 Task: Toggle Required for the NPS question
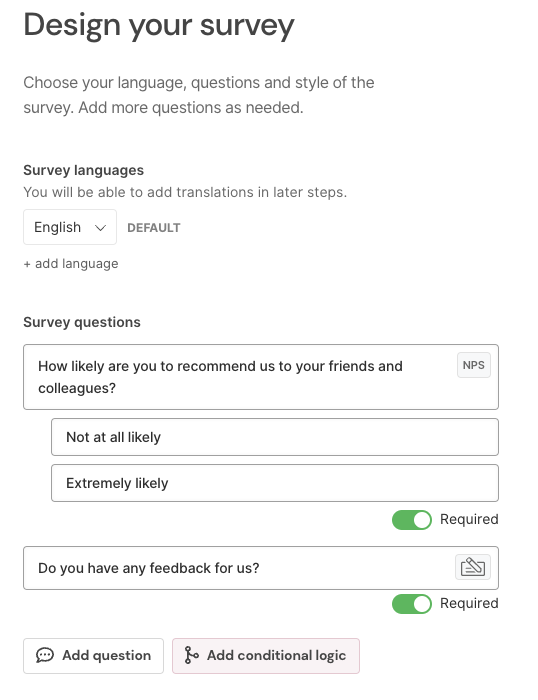pos(412,520)
